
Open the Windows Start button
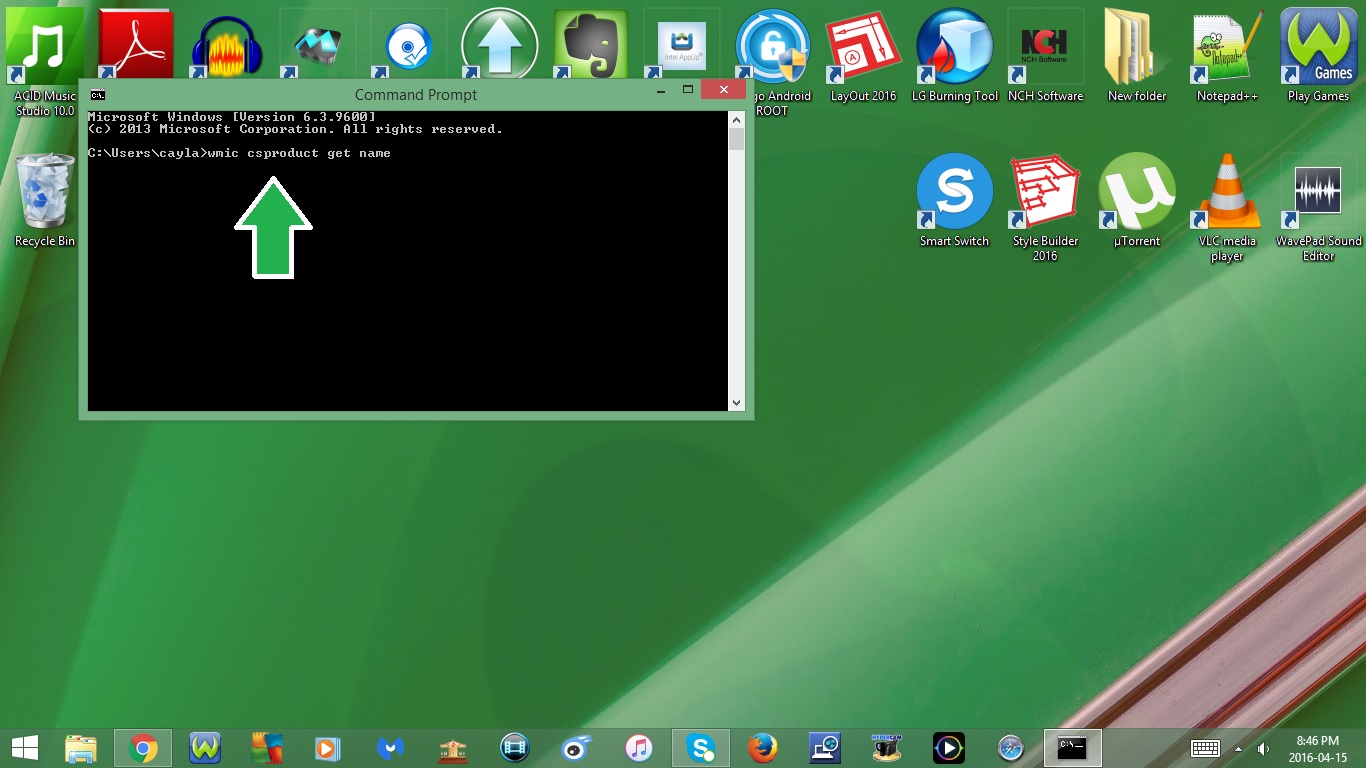25,747
